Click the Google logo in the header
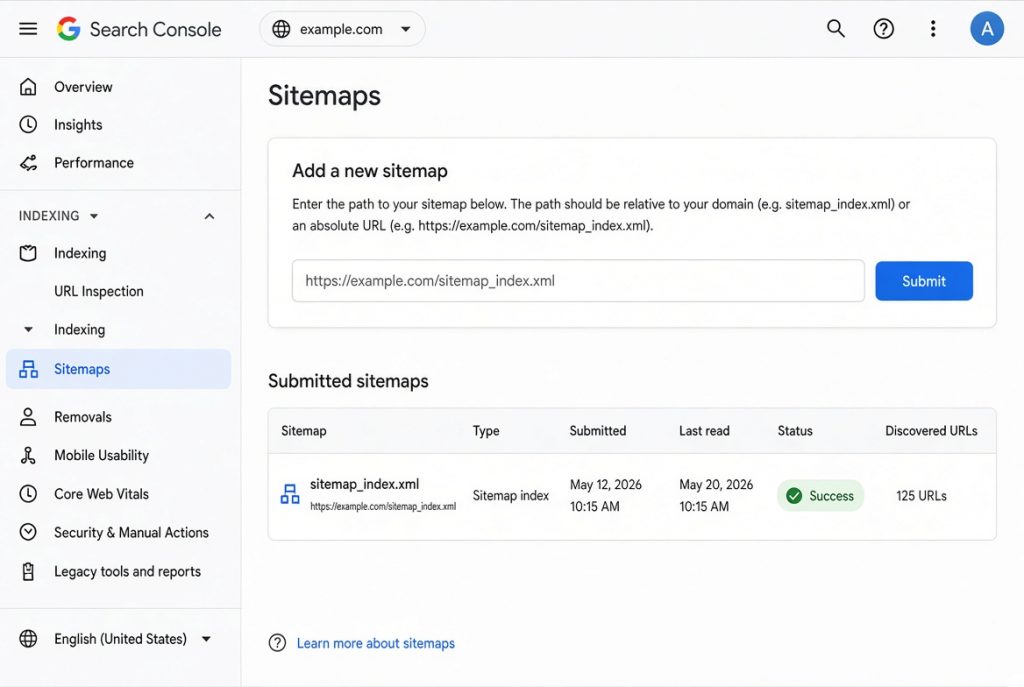 [68, 29]
